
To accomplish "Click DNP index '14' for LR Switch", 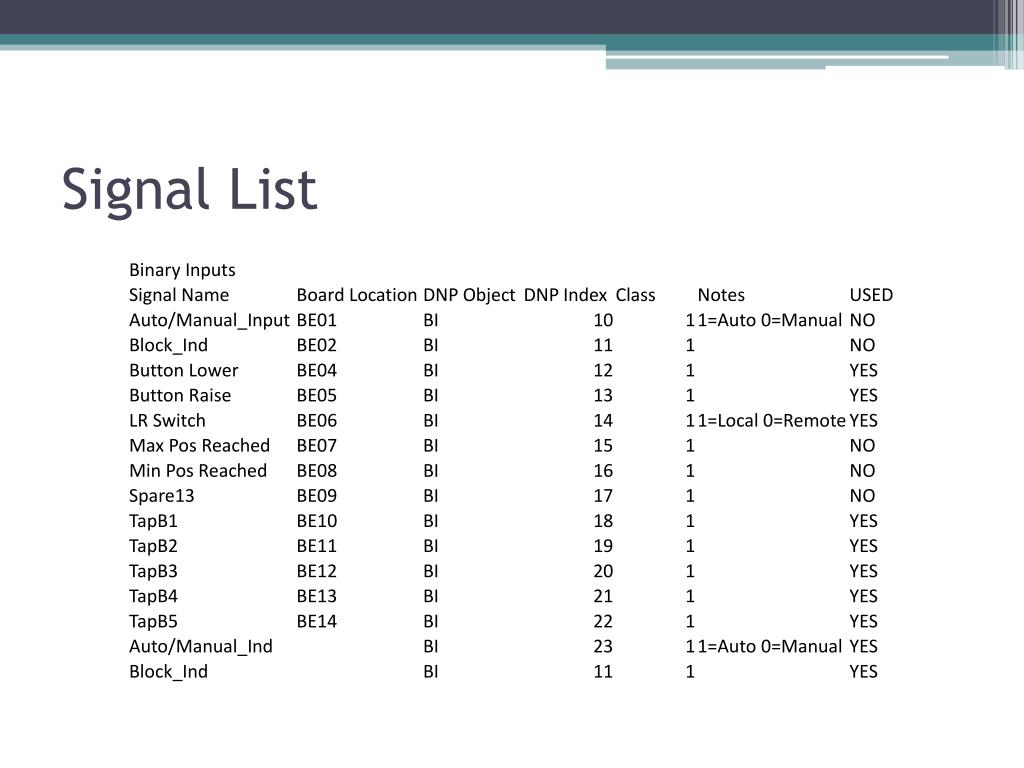I will 603,421.
